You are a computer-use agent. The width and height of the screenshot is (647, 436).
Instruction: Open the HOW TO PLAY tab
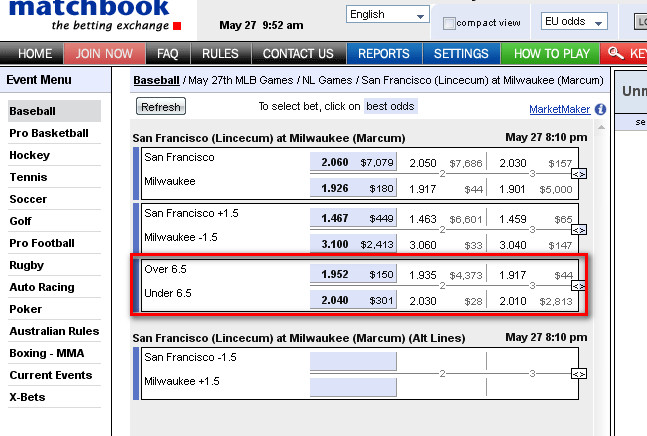click(551, 54)
